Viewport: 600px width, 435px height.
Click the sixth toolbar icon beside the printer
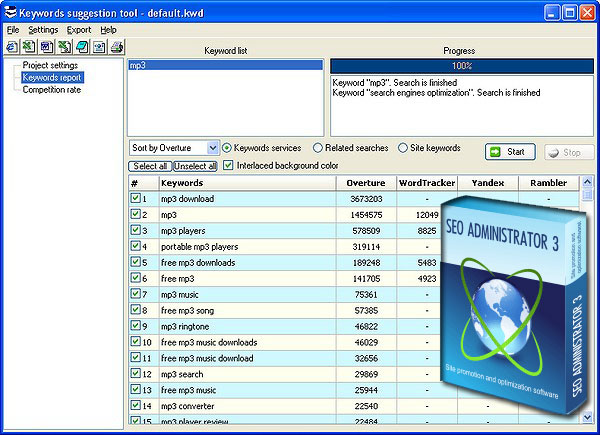(x=99, y=47)
